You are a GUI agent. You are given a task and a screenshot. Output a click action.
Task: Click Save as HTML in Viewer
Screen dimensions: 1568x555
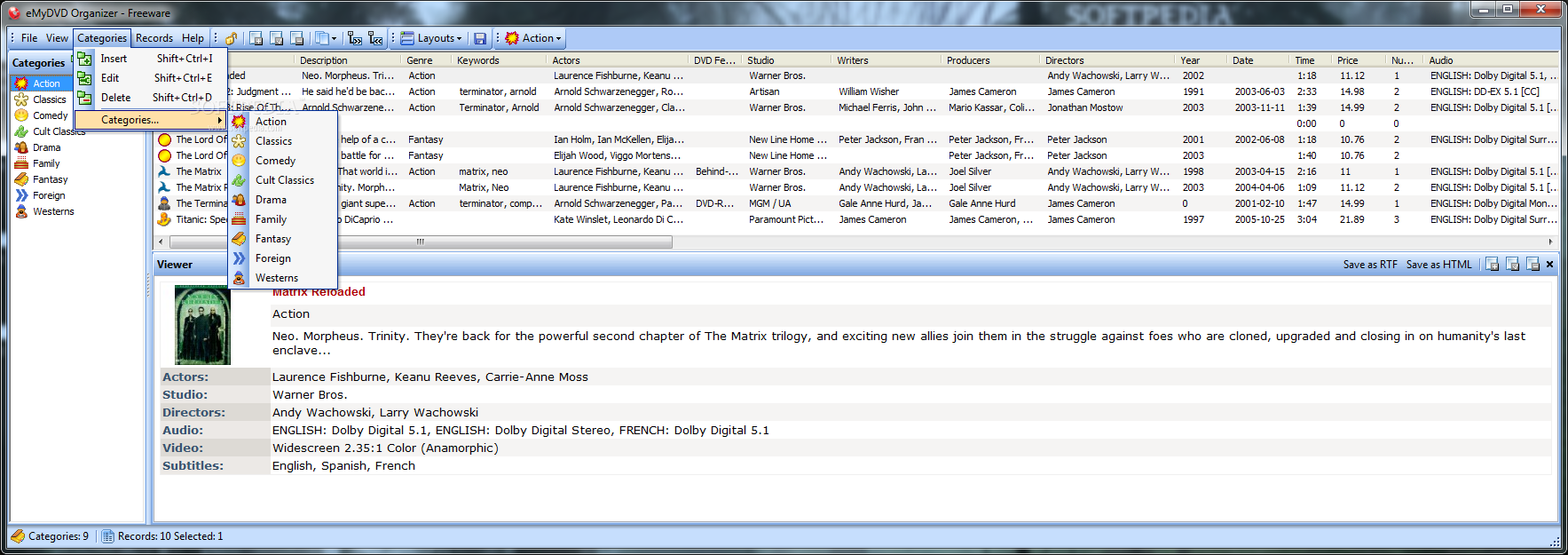click(x=1438, y=265)
